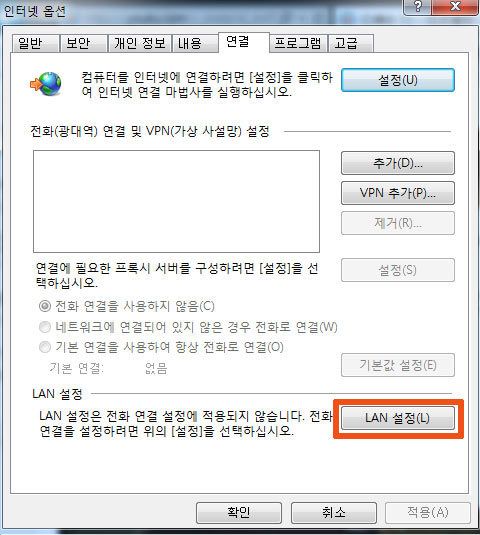Click the help question mark button

[x=418, y=7]
